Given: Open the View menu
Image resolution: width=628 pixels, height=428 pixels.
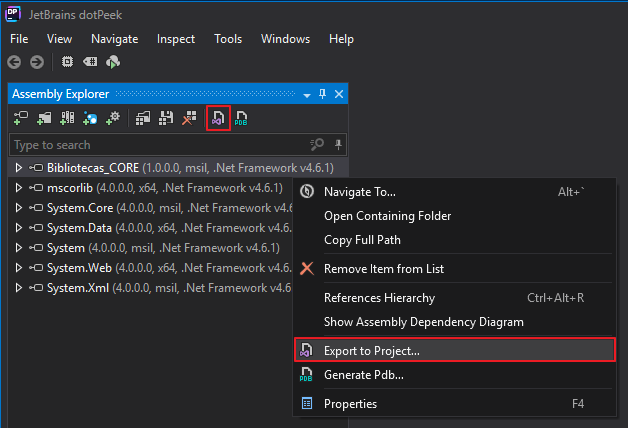Looking at the screenshot, I should [59, 39].
